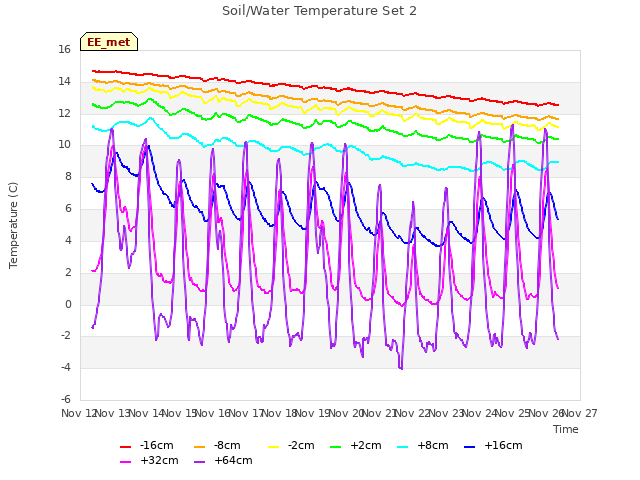The height and width of the screenshot is (480, 640).
Task: Click the Temperature (C) axis label
Action: click(13, 225)
